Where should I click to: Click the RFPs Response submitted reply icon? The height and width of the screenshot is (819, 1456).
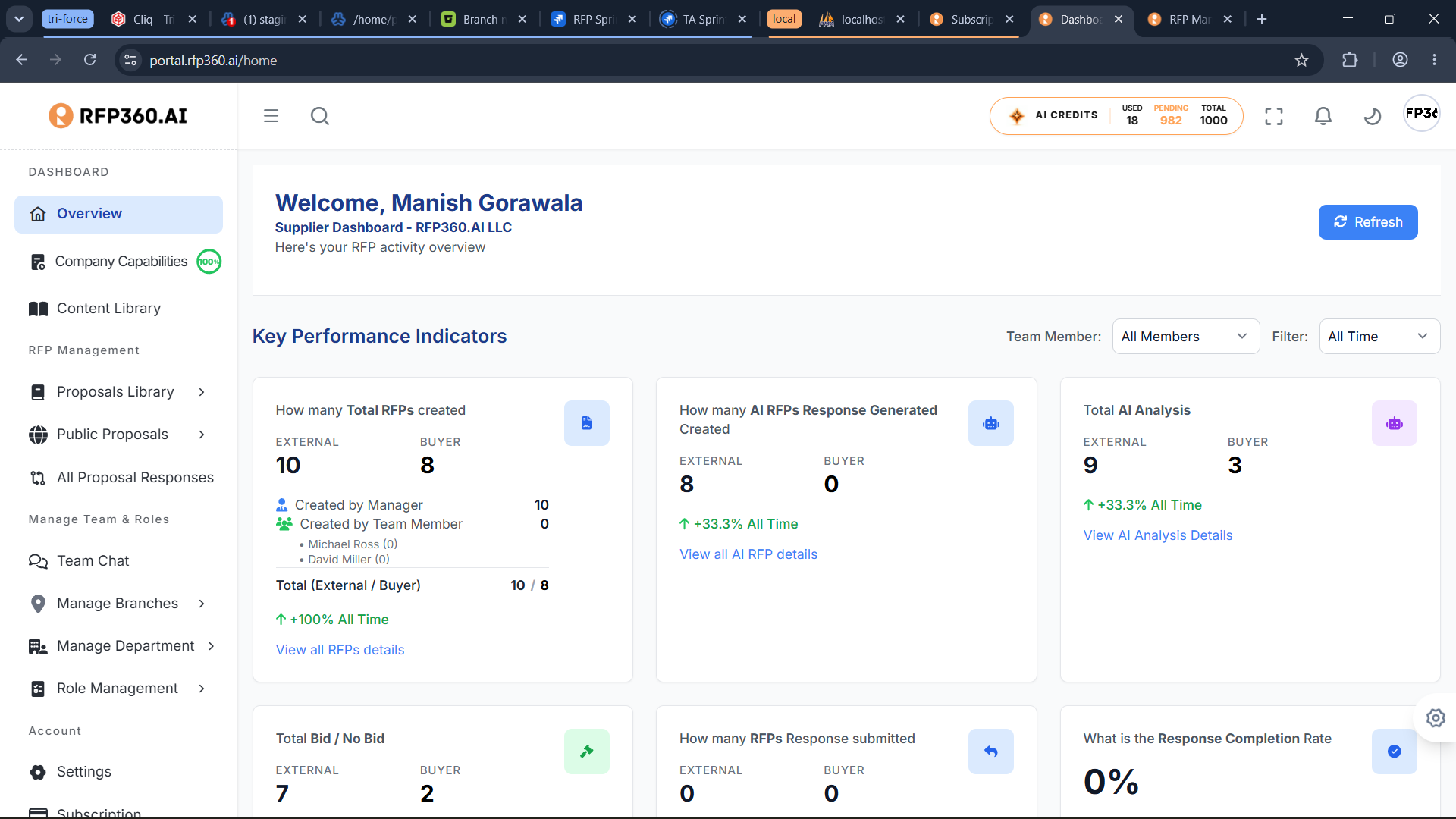991,752
